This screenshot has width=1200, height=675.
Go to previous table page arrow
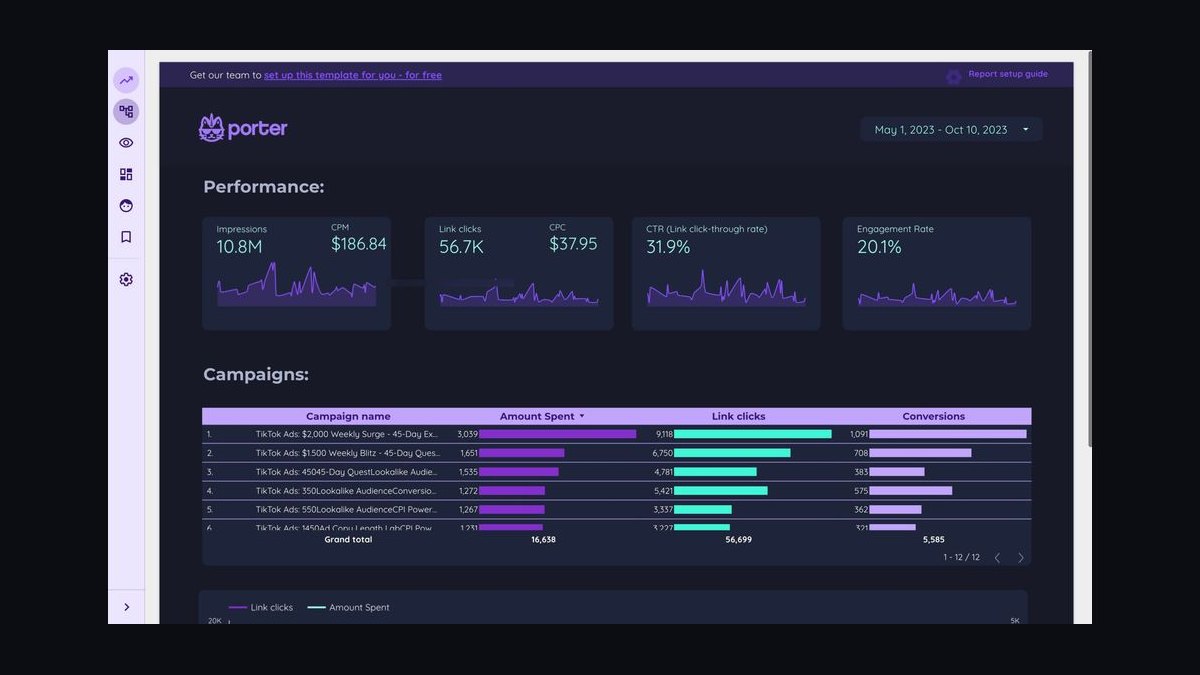tap(997, 558)
